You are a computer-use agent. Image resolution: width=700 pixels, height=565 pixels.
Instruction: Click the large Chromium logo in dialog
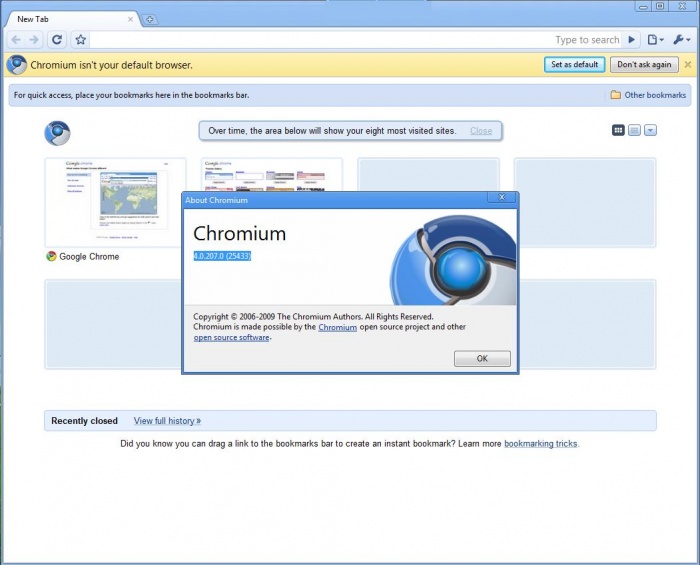(x=453, y=260)
